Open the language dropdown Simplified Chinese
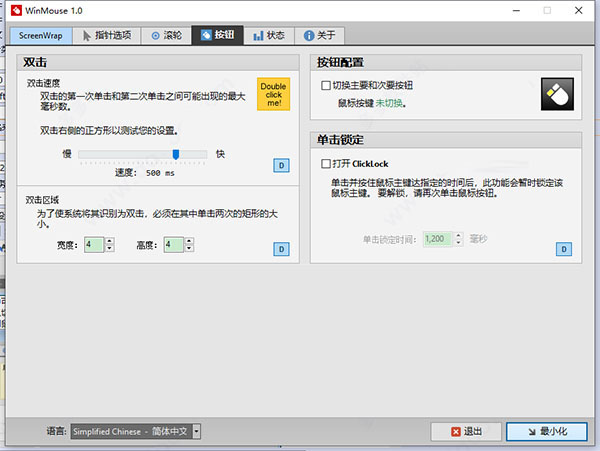The width and height of the screenshot is (600, 451). pyautogui.click(x=135, y=431)
